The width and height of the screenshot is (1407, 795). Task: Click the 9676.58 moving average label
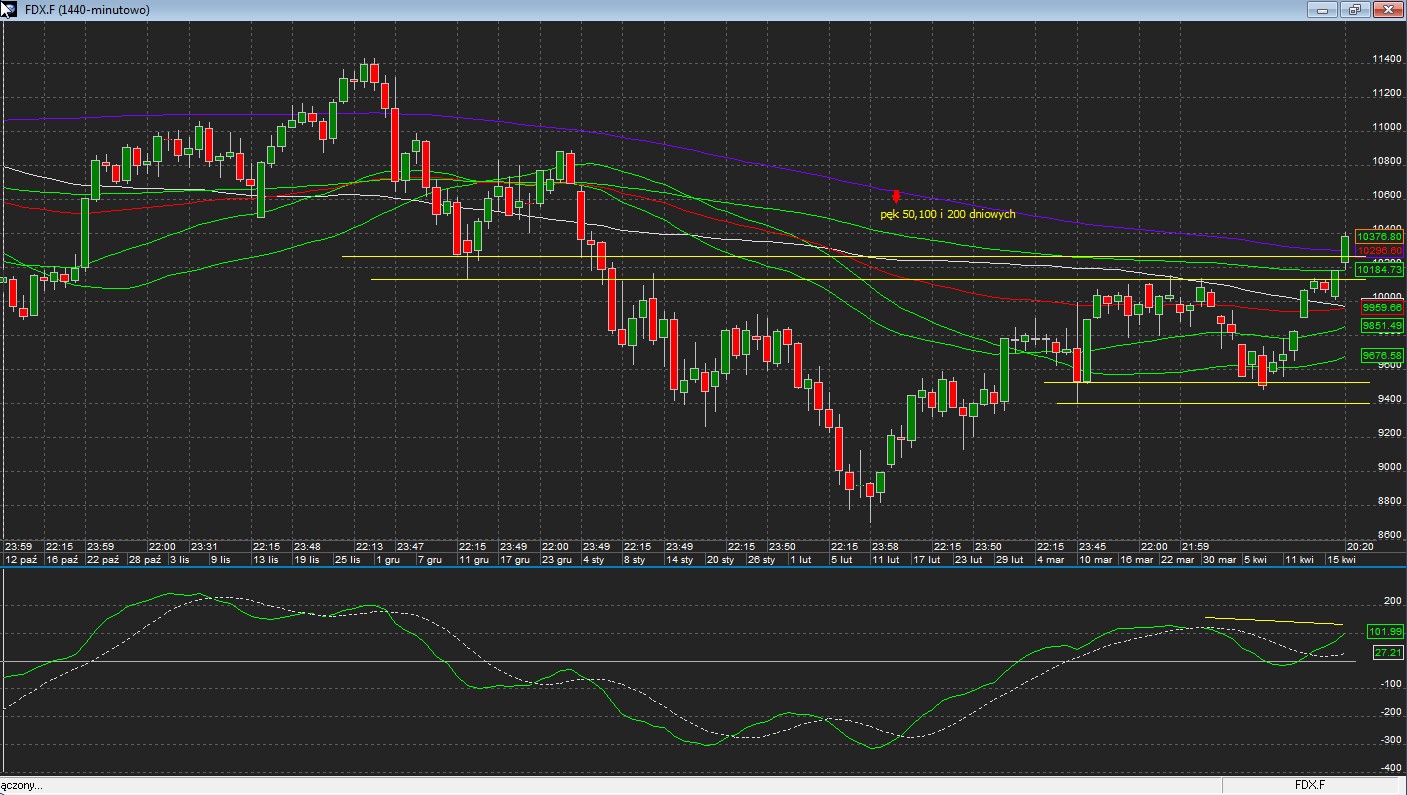coord(1381,355)
